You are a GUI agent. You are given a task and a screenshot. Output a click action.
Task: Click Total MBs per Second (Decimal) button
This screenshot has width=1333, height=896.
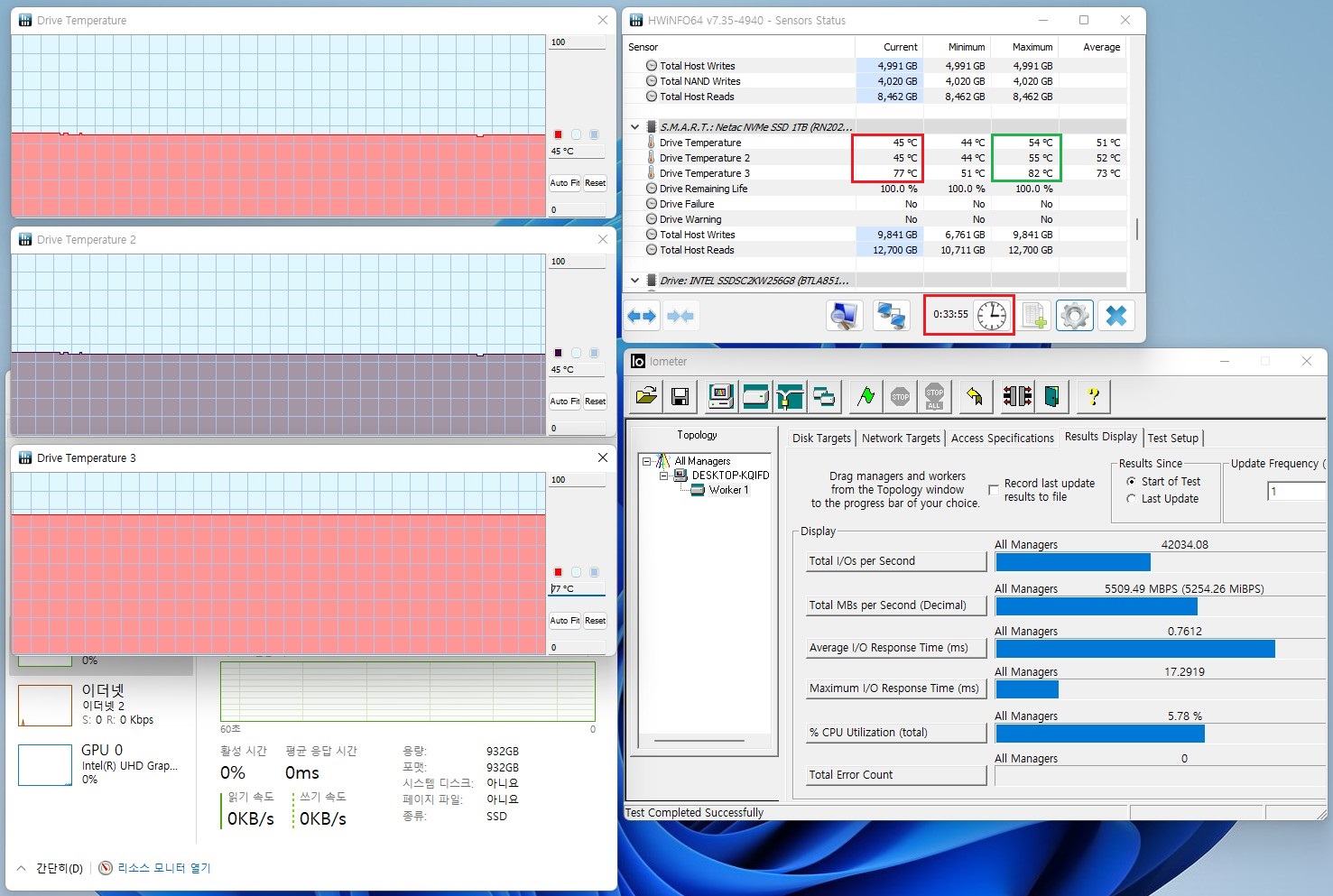tap(896, 605)
